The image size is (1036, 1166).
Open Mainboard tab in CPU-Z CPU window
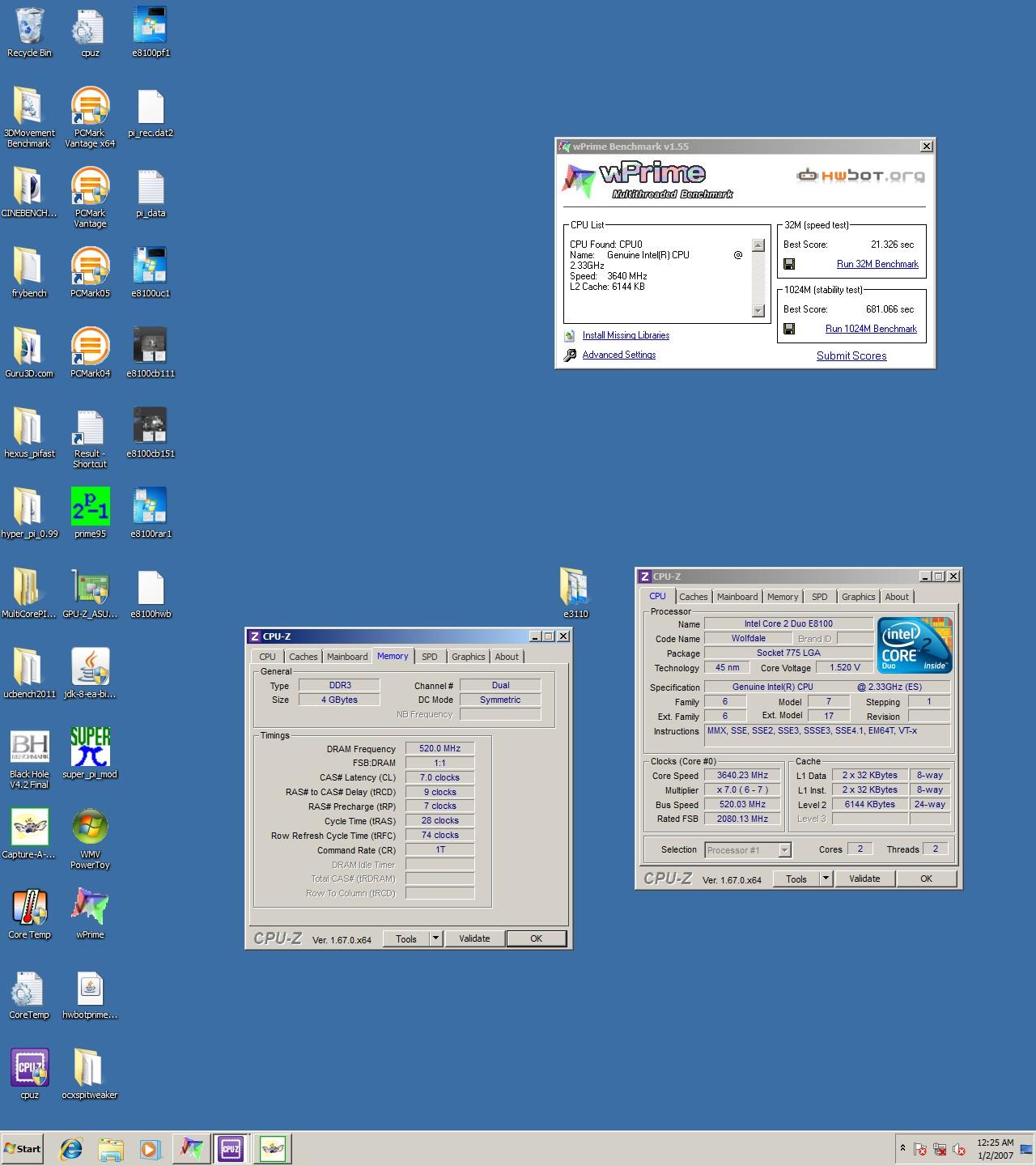737,597
